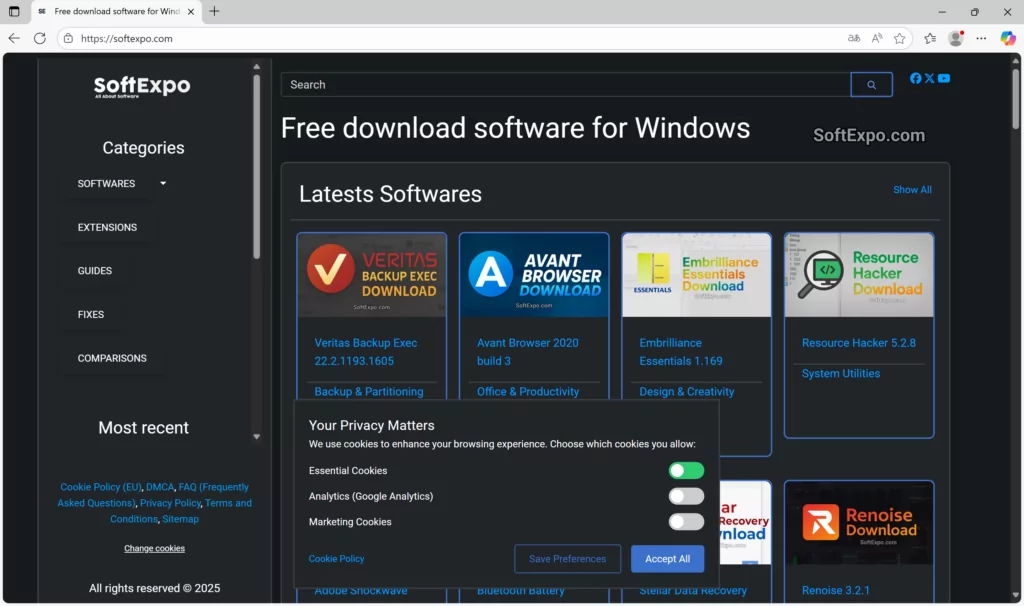The image size is (1024, 606).
Task: Refresh the page using the reload icon
Action: click(x=39, y=38)
